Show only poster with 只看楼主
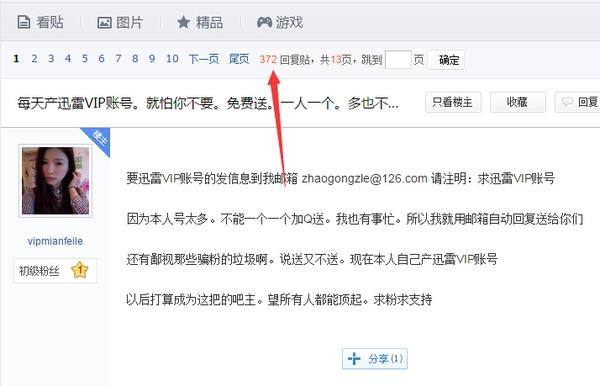 tap(453, 102)
